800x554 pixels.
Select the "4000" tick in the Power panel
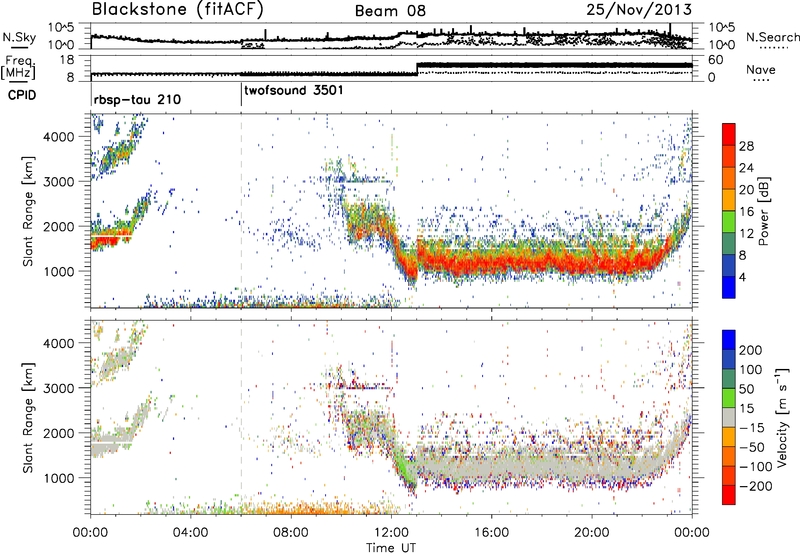coord(59,137)
